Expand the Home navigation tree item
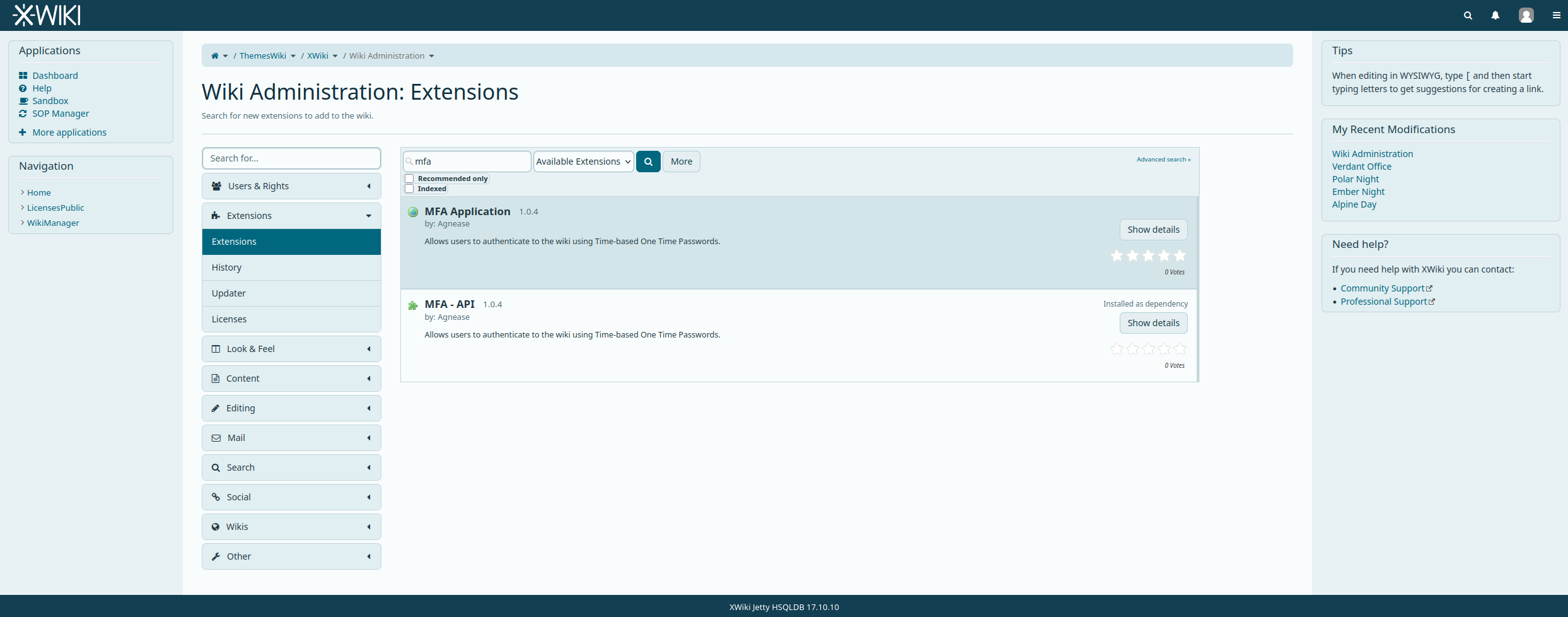 click(x=23, y=192)
